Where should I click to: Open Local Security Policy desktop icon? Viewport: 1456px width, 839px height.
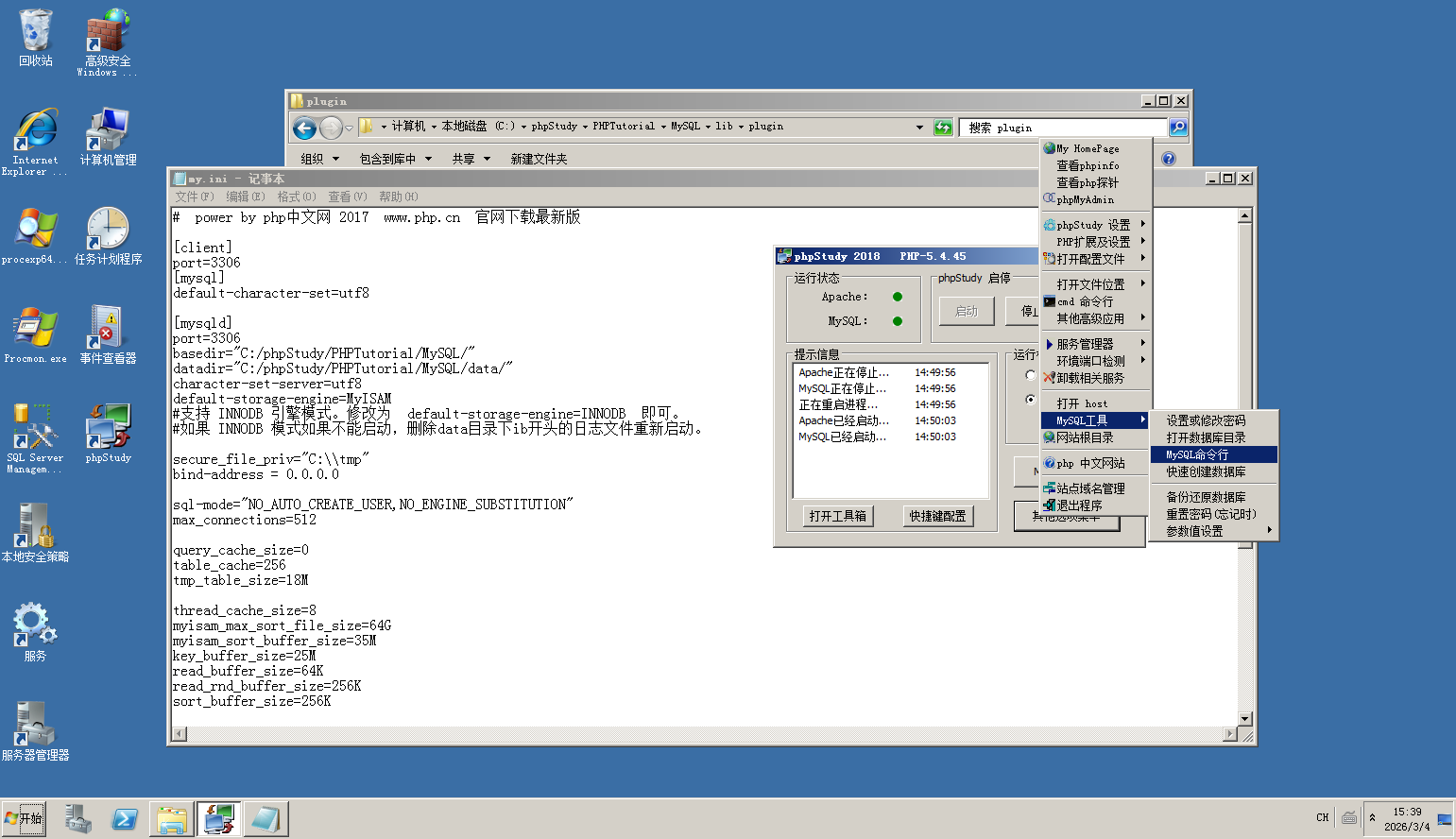coord(36,534)
